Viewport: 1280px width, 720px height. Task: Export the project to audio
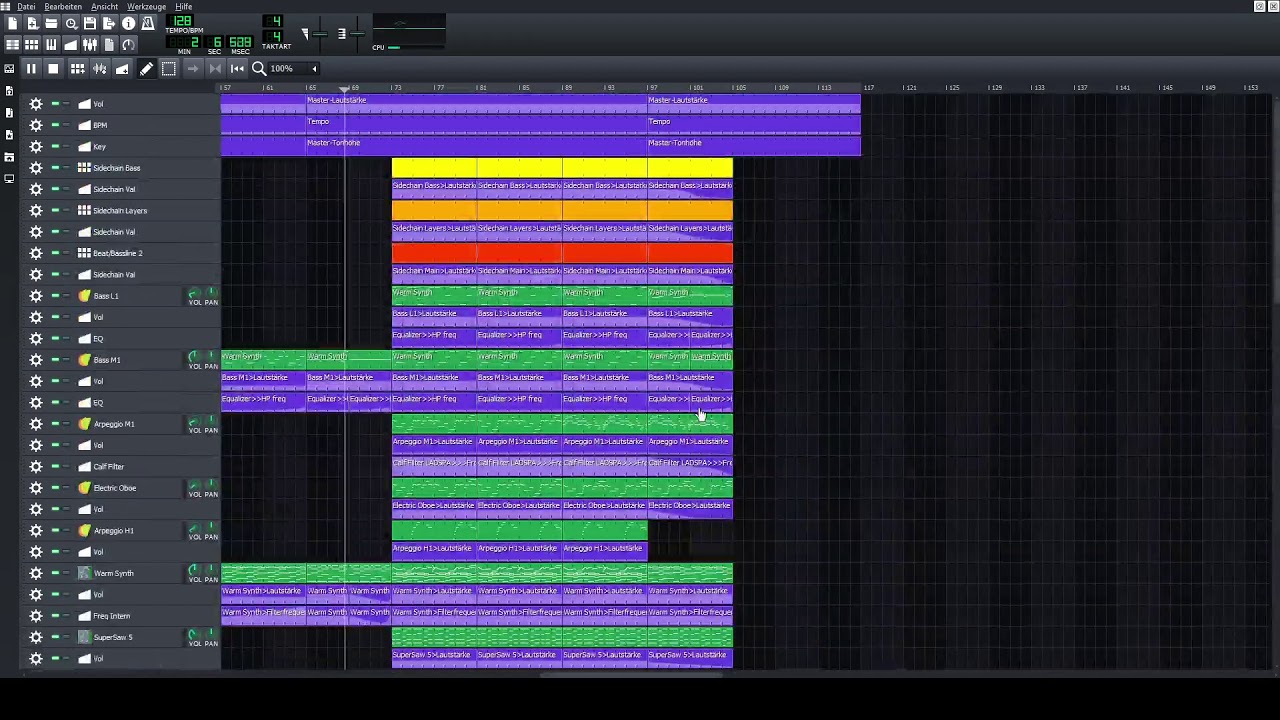point(109,23)
